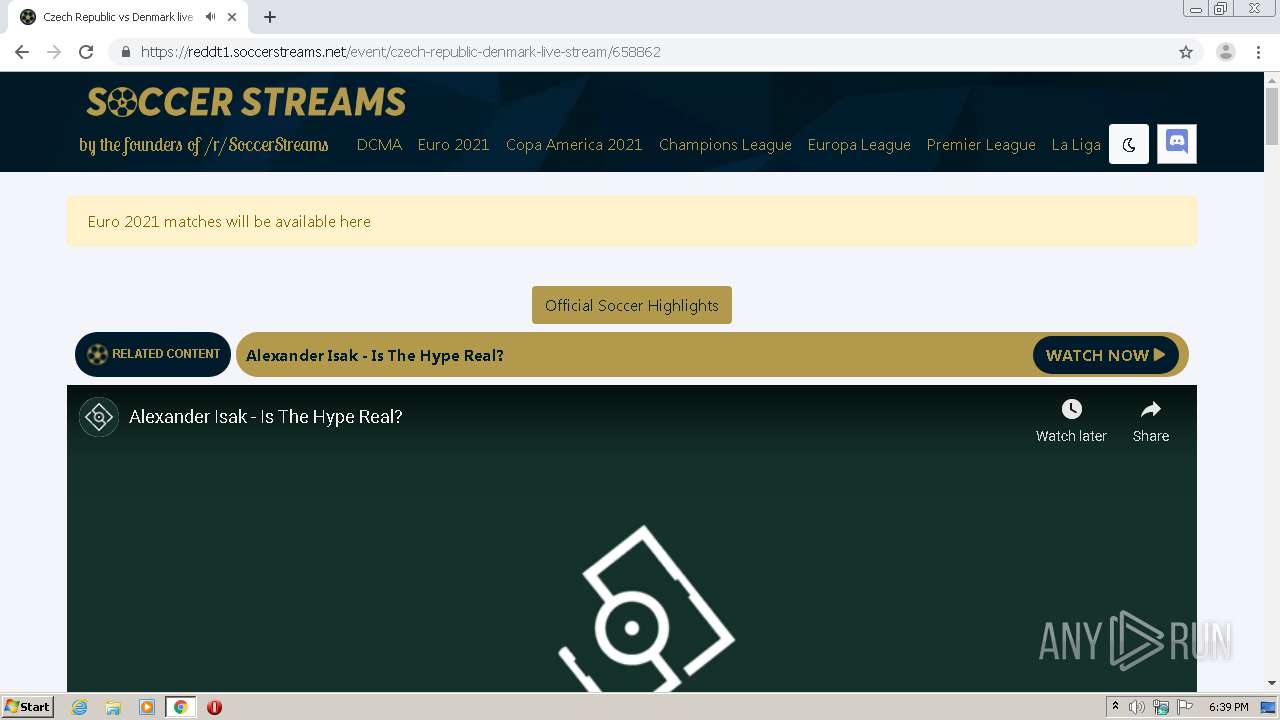Click the Soccer Streams logo
This screenshot has width=1280, height=720.
click(x=246, y=102)
